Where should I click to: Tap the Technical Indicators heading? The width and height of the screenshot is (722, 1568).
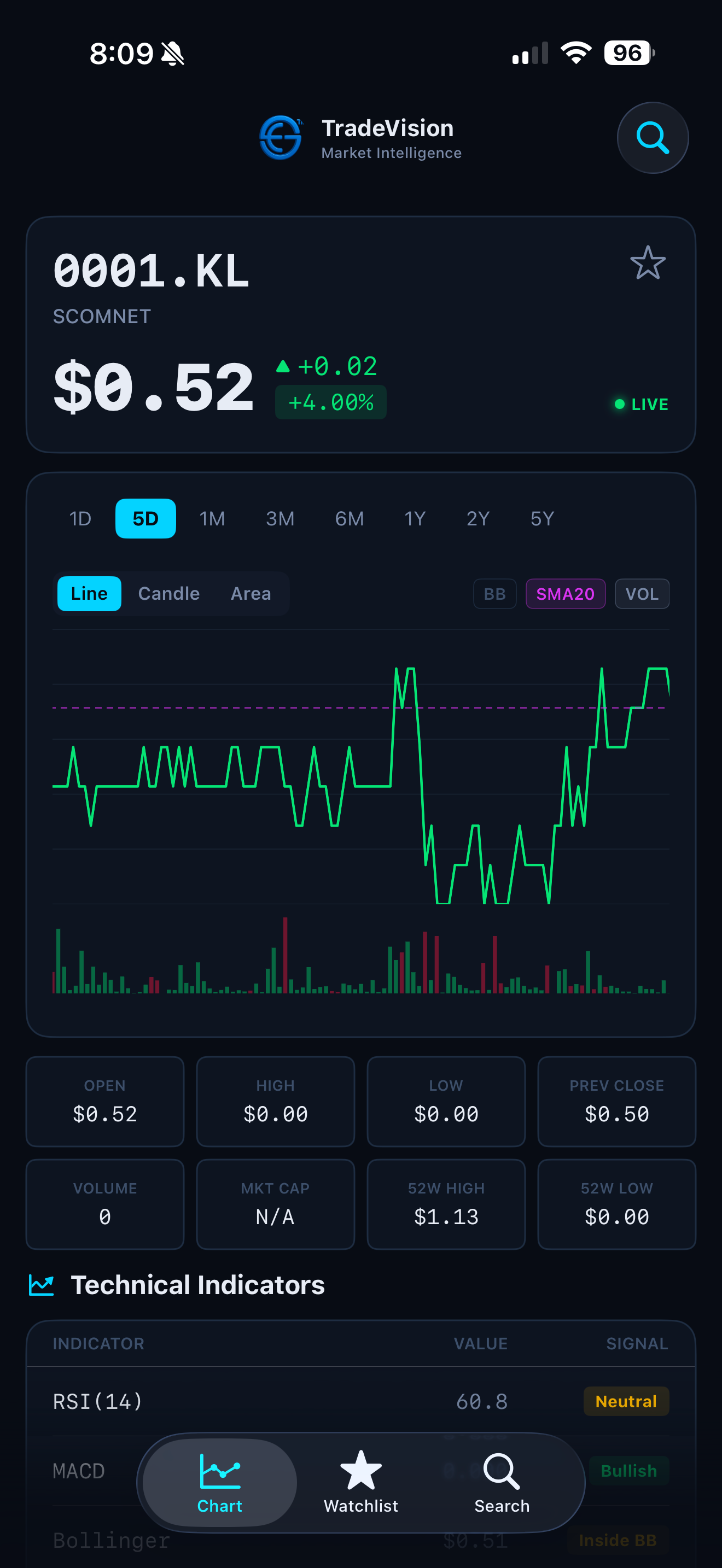(x=198, y=1285)
